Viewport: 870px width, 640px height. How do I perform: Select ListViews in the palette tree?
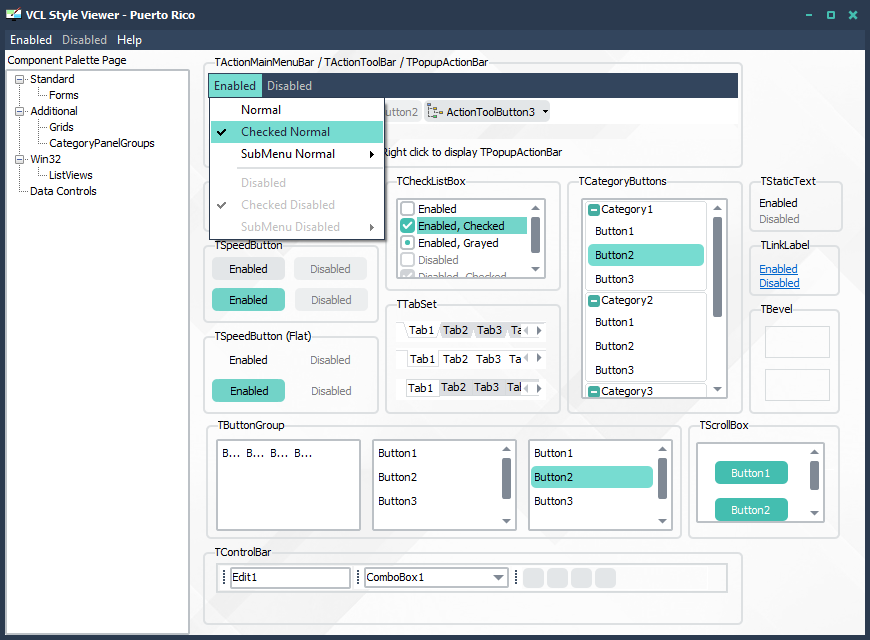[x=70, y=175]
